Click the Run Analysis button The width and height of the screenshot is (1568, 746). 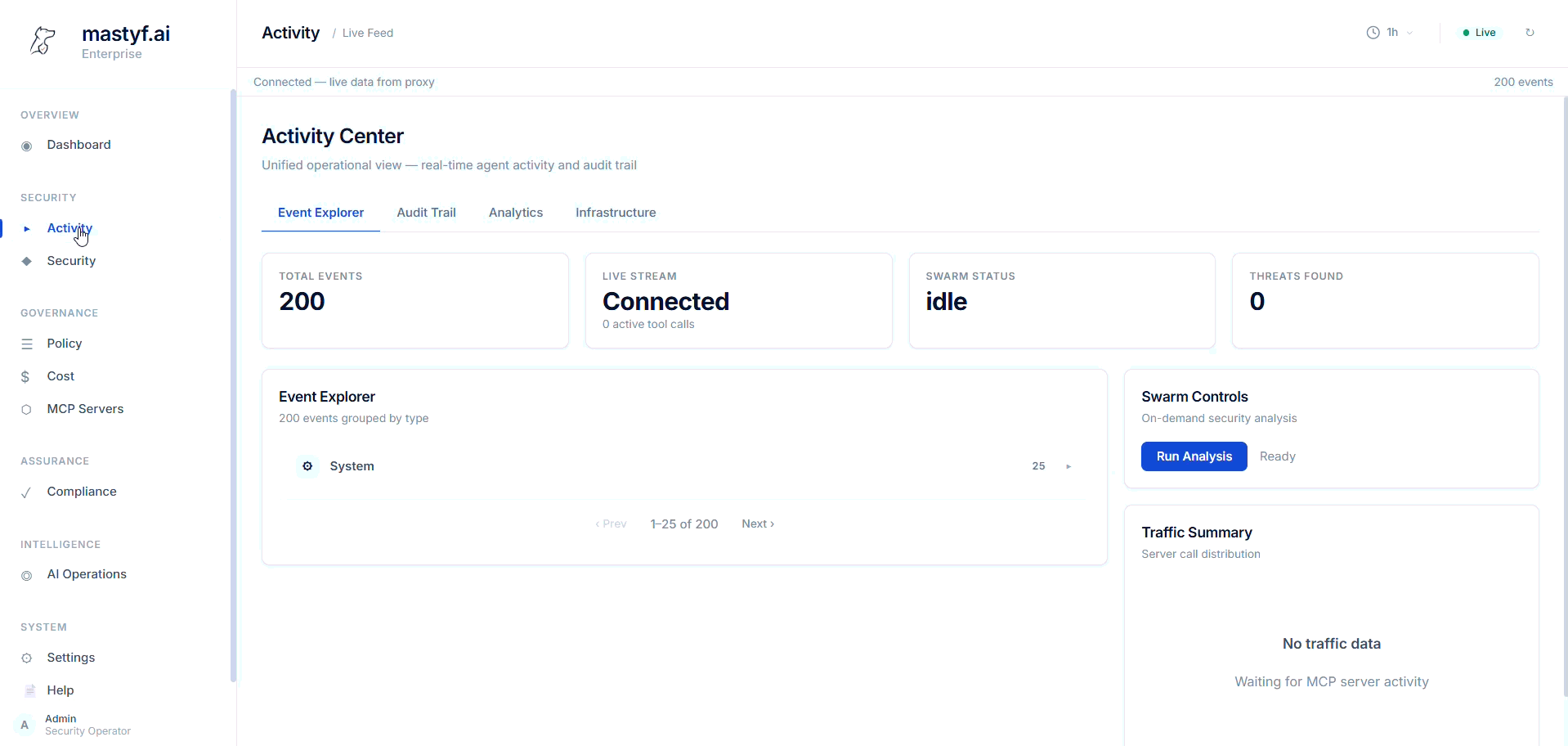[x=1194, y=456]
